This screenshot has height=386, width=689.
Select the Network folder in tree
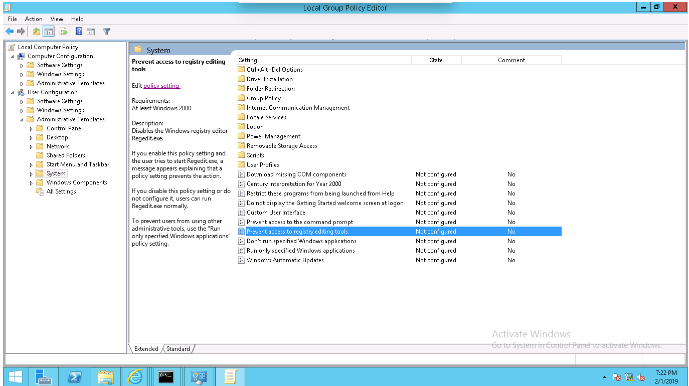[58, 146]
